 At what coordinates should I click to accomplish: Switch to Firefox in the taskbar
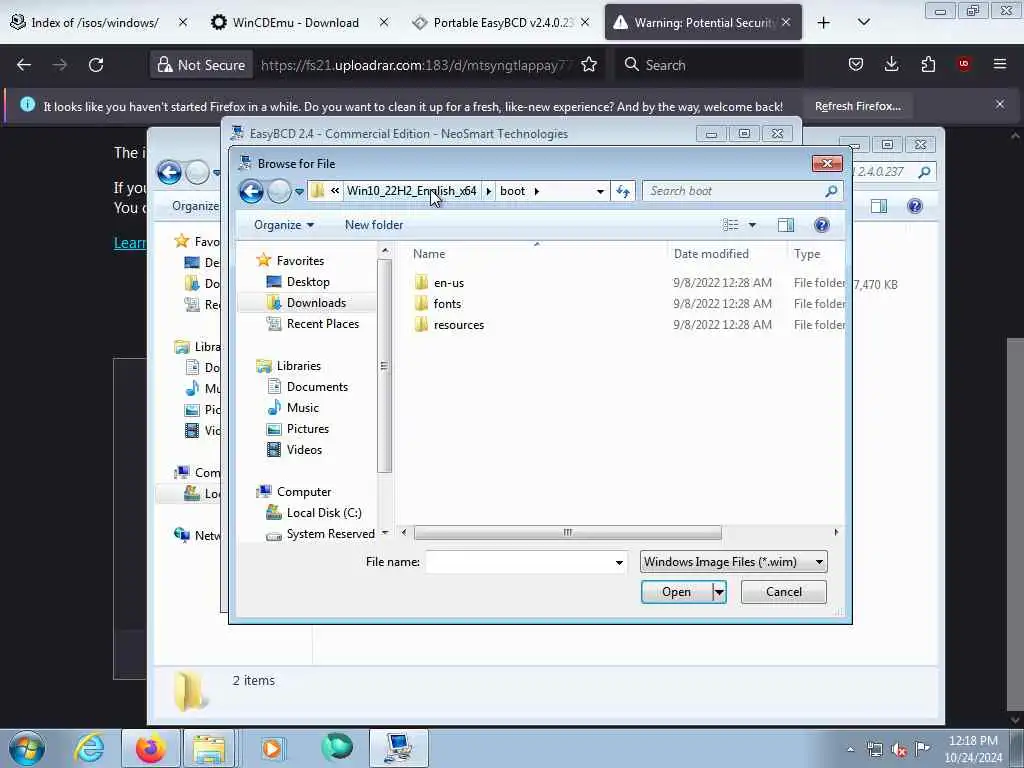(150, 748)
